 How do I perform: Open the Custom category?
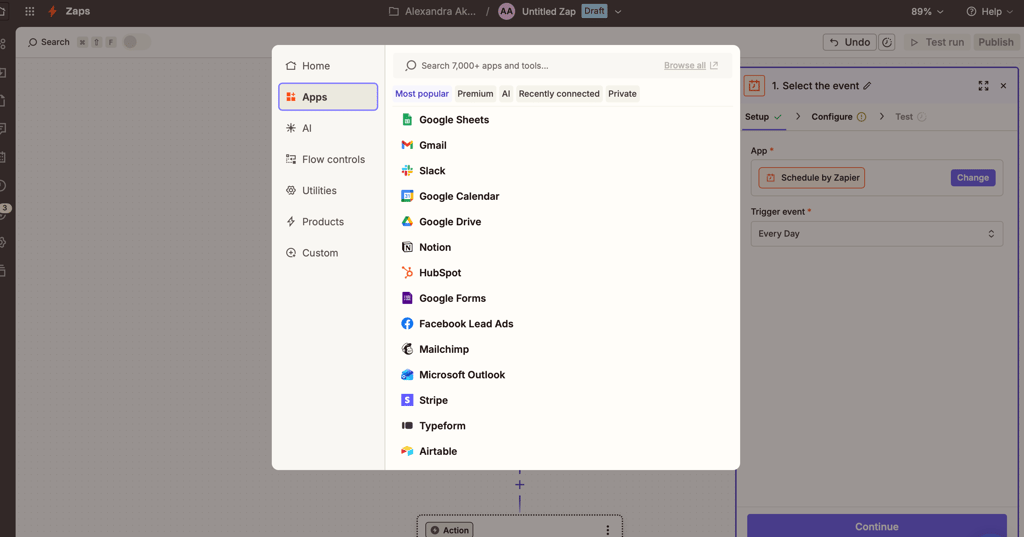pyautogui.click(x=328, y=253)
